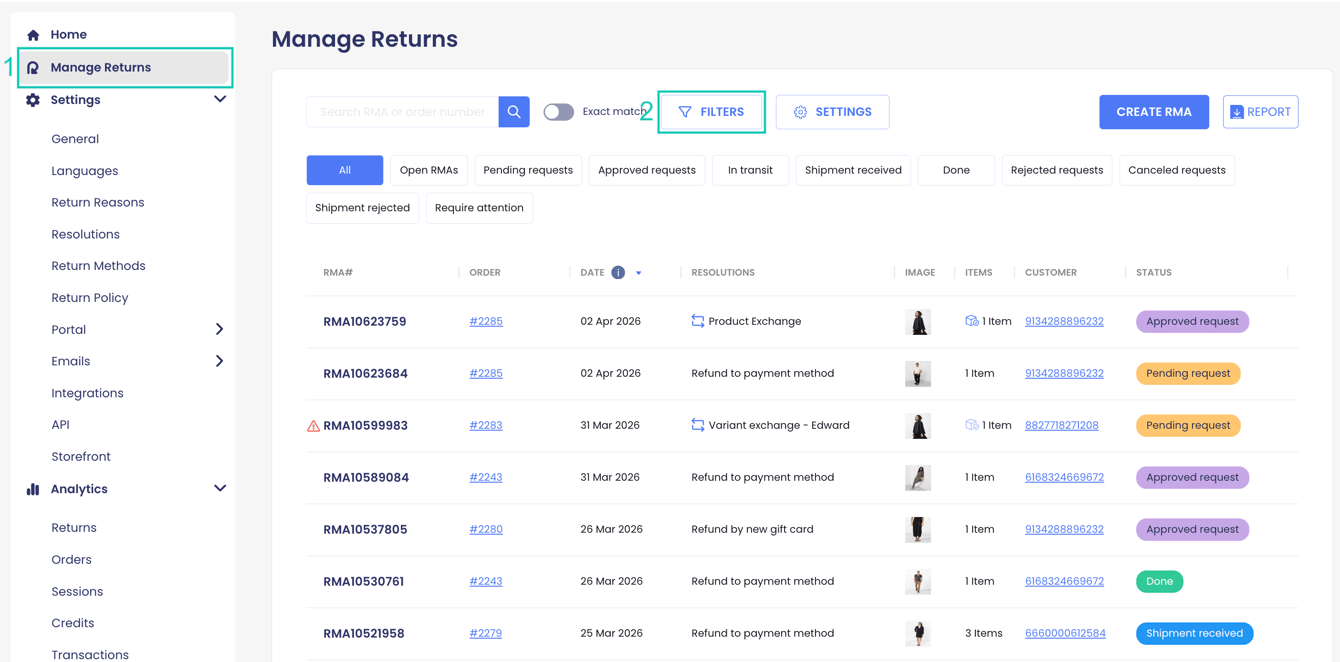Open Return Policy in the sidebar

tap(90, 298)
